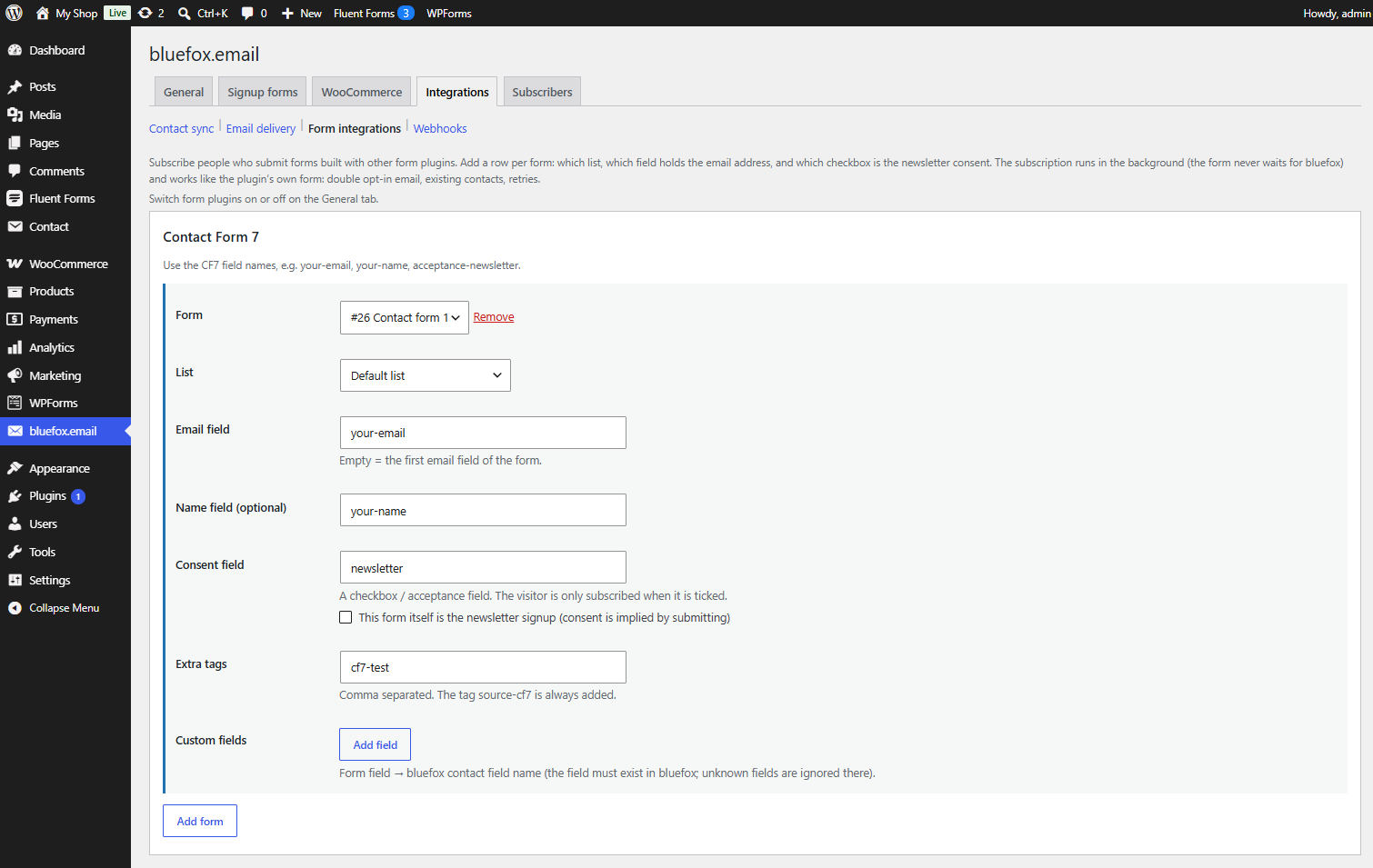Open the WooCommerce icon in sidebar
The height and width of the screenshot is (868, 1373).
(15, 264)
